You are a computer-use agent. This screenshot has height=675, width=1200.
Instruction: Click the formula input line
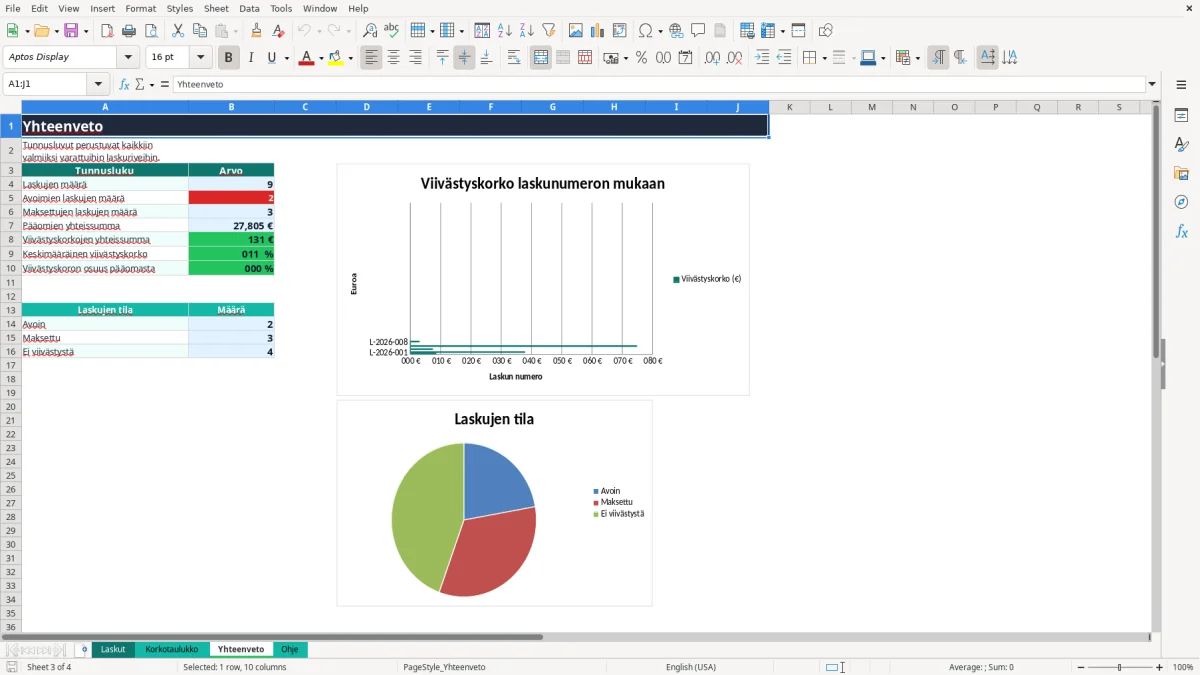point(659,85)
